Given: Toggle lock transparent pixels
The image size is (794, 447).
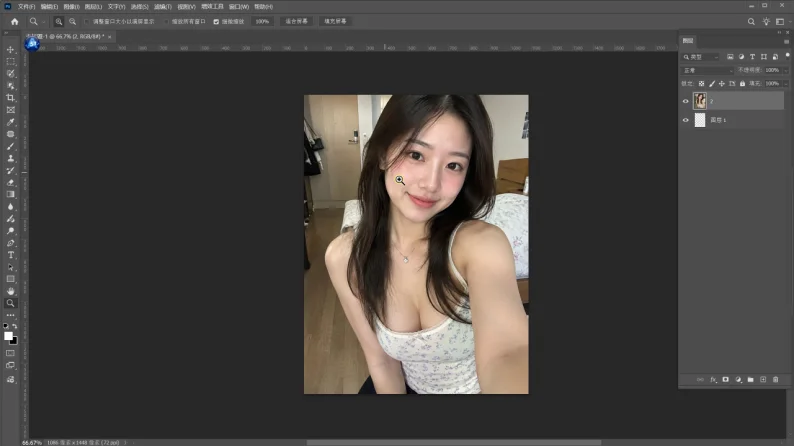Looking at the screenshot, I should coord(701,84).
